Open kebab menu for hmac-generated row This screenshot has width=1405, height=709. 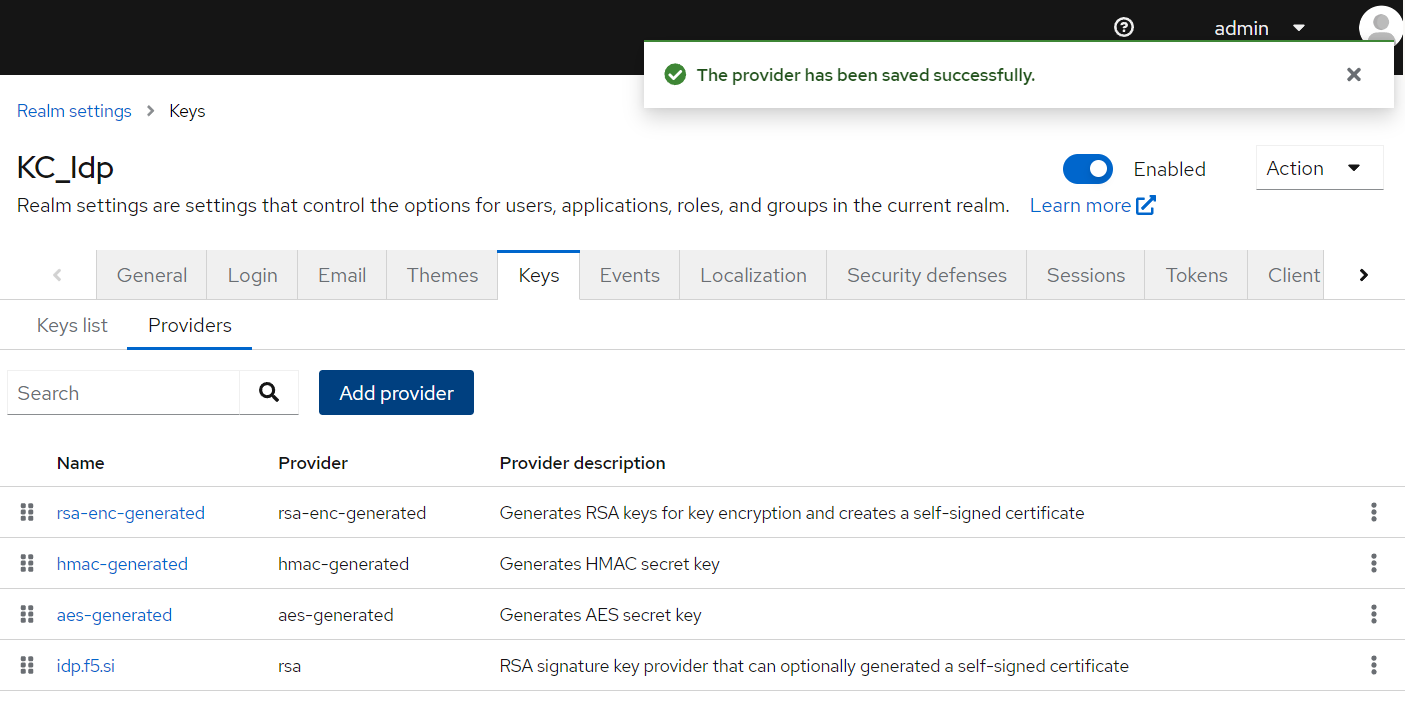[x=1374, y=564]
